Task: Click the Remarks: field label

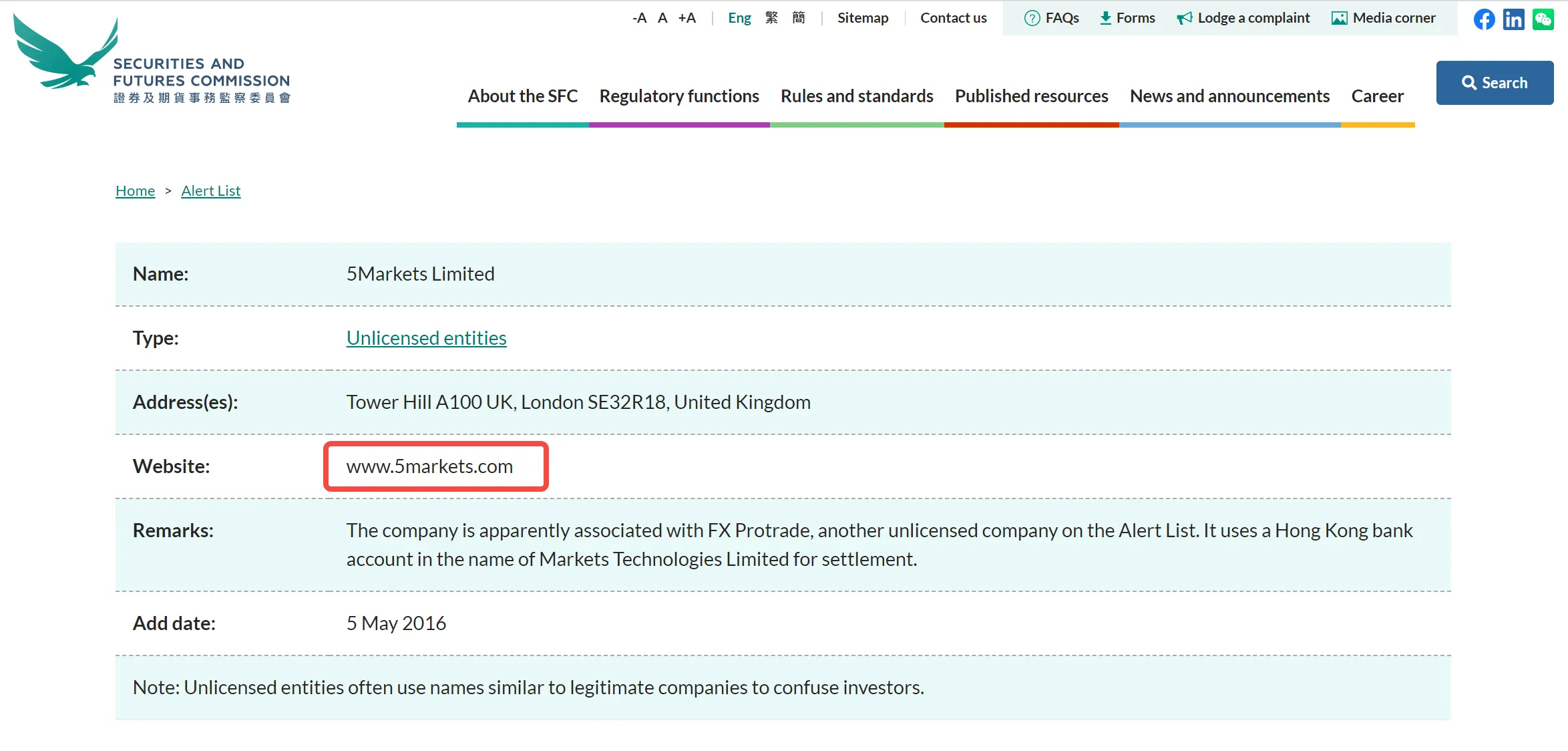Action: point(173,531)
